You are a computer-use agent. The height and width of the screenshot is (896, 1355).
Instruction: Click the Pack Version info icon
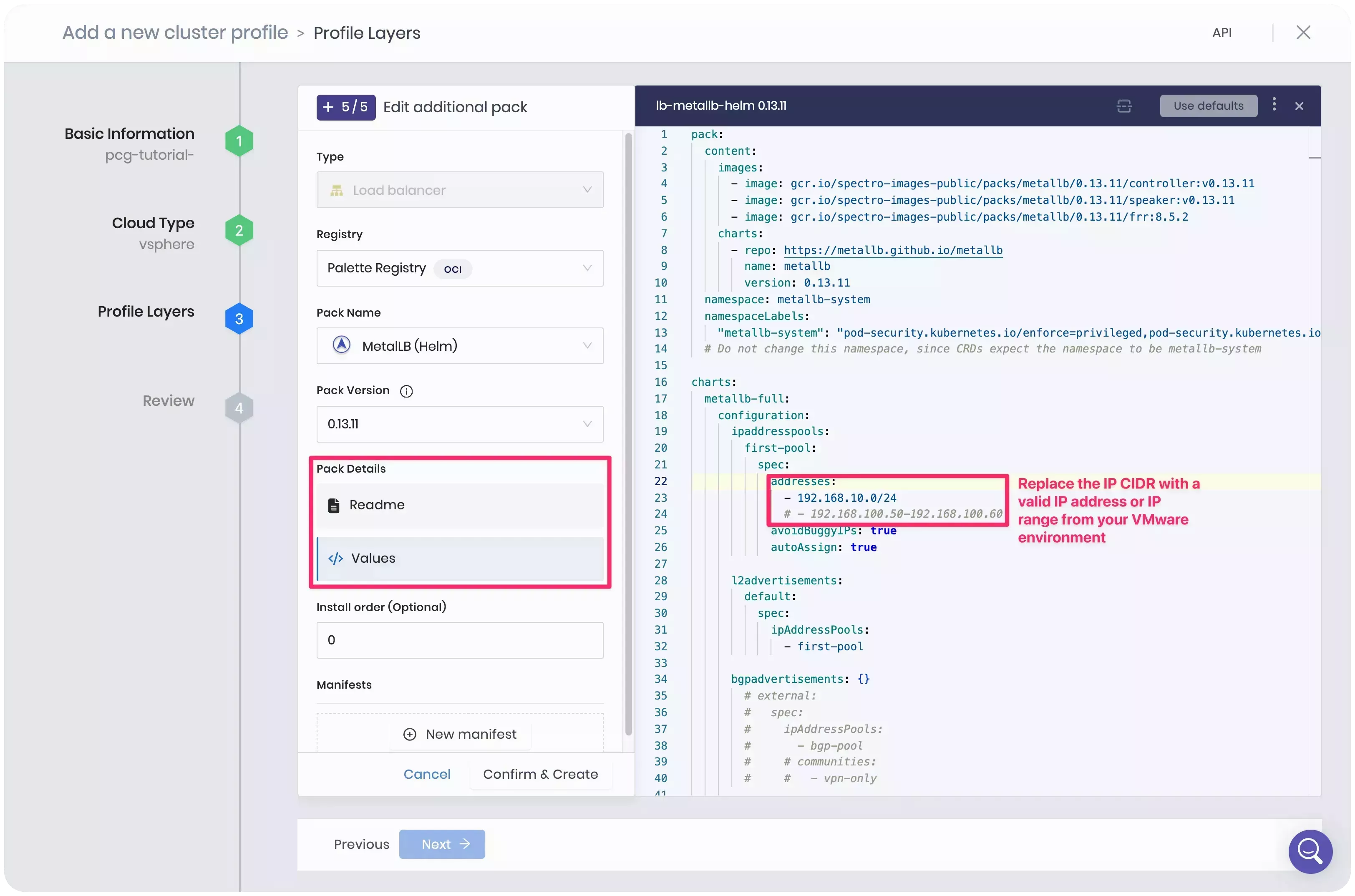(x=406, y=391)
